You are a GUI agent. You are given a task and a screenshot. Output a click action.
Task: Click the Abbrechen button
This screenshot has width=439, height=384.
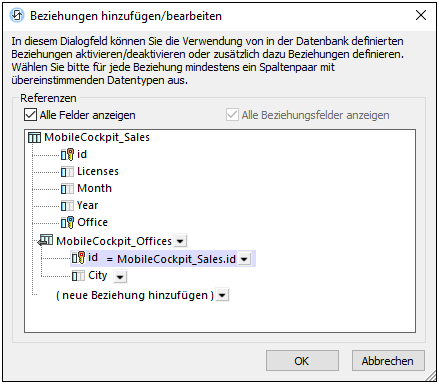click(388, 361)
